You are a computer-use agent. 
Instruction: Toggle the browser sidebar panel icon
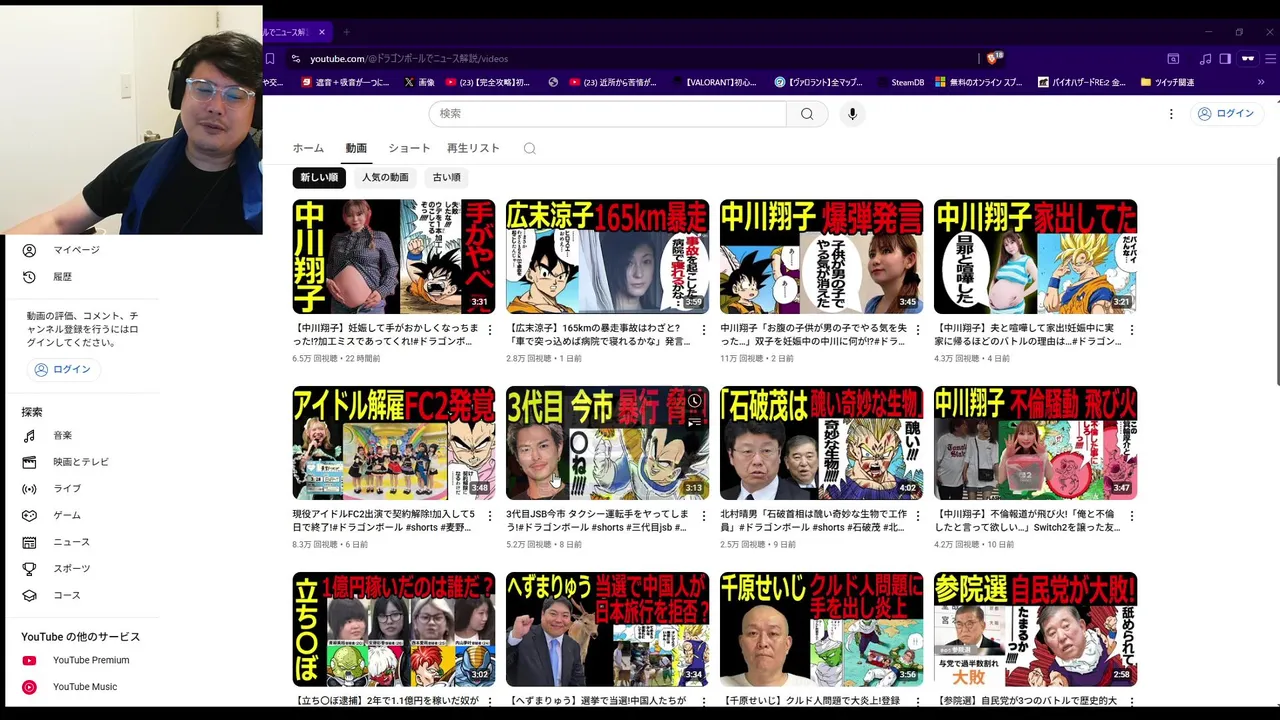1225,59
